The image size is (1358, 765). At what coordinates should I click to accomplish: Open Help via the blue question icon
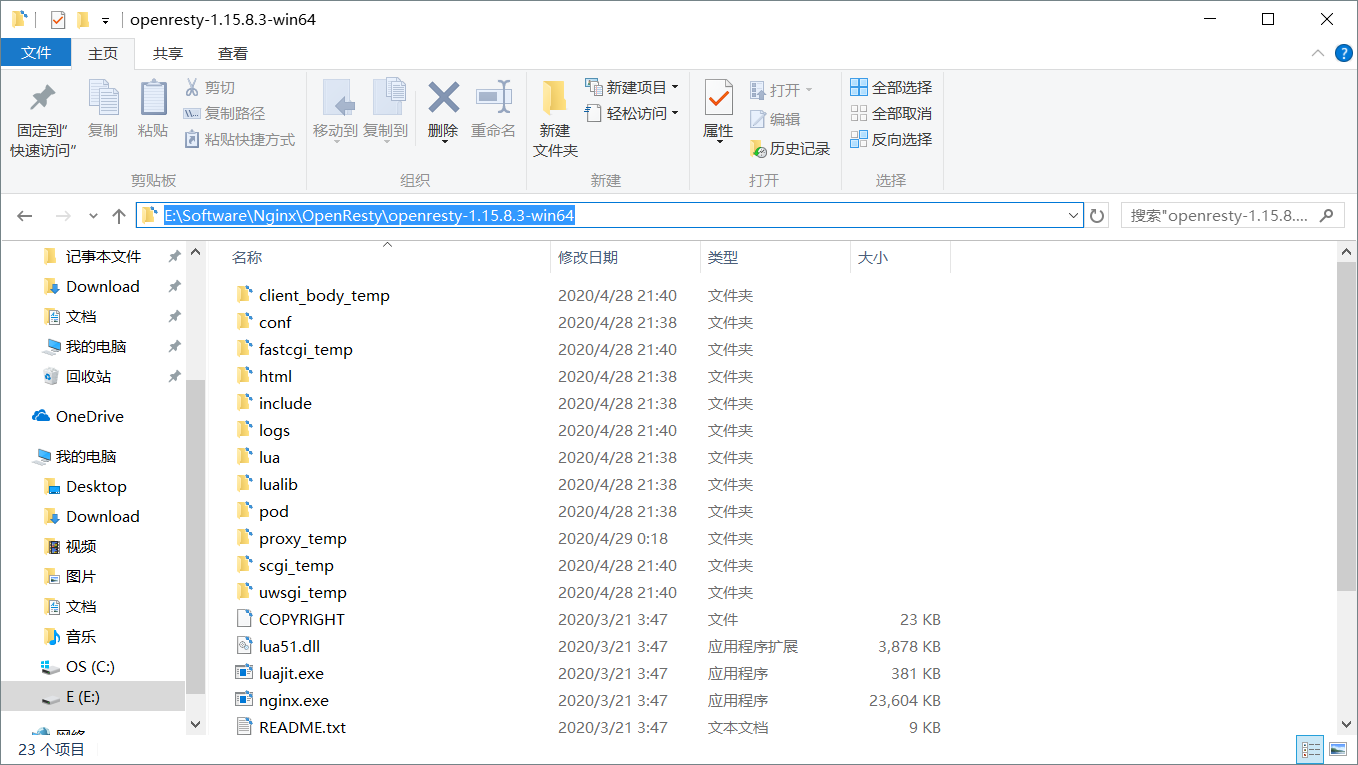1342,53
